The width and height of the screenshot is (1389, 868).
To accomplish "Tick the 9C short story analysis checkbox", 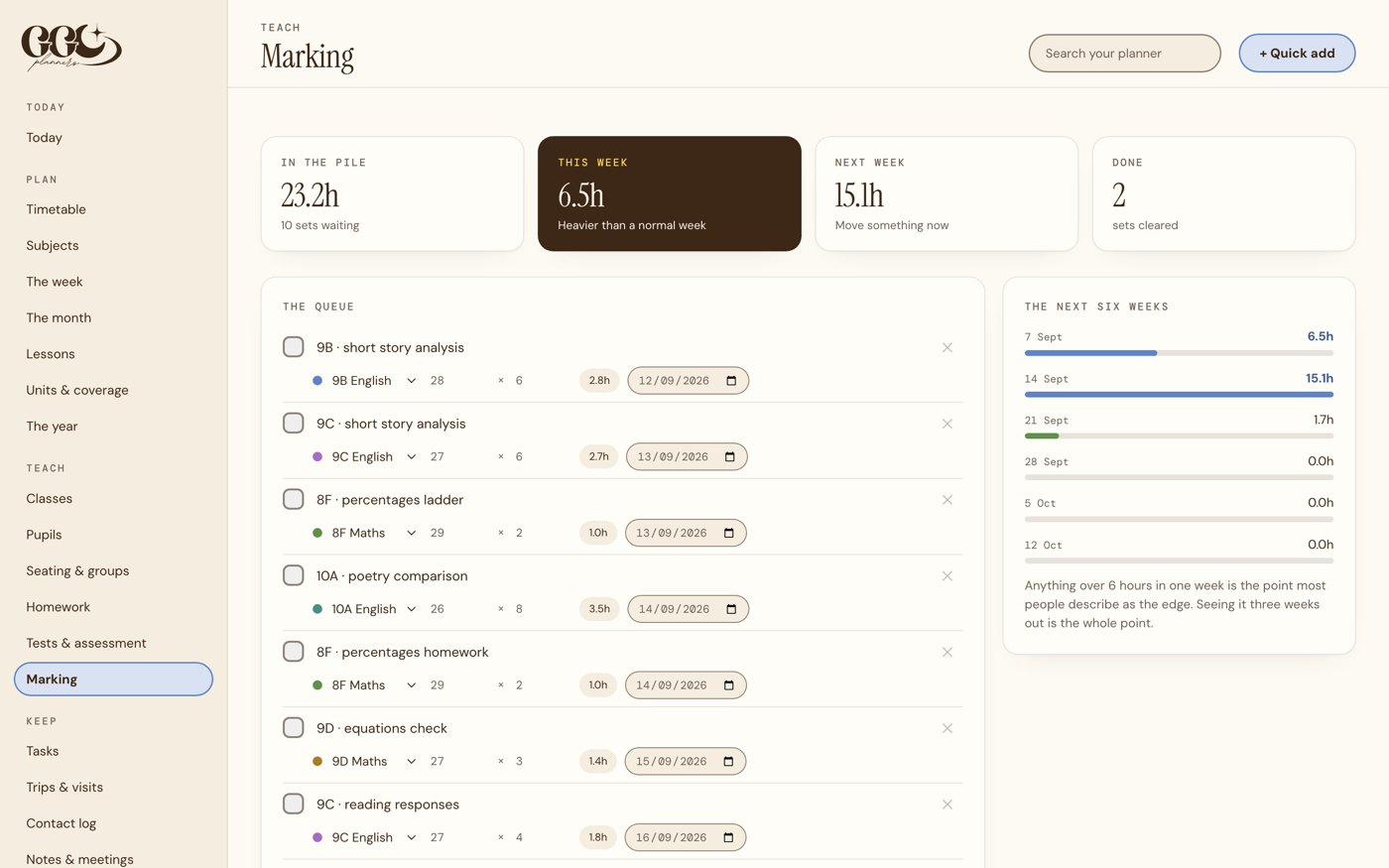I will coord(294,423).
